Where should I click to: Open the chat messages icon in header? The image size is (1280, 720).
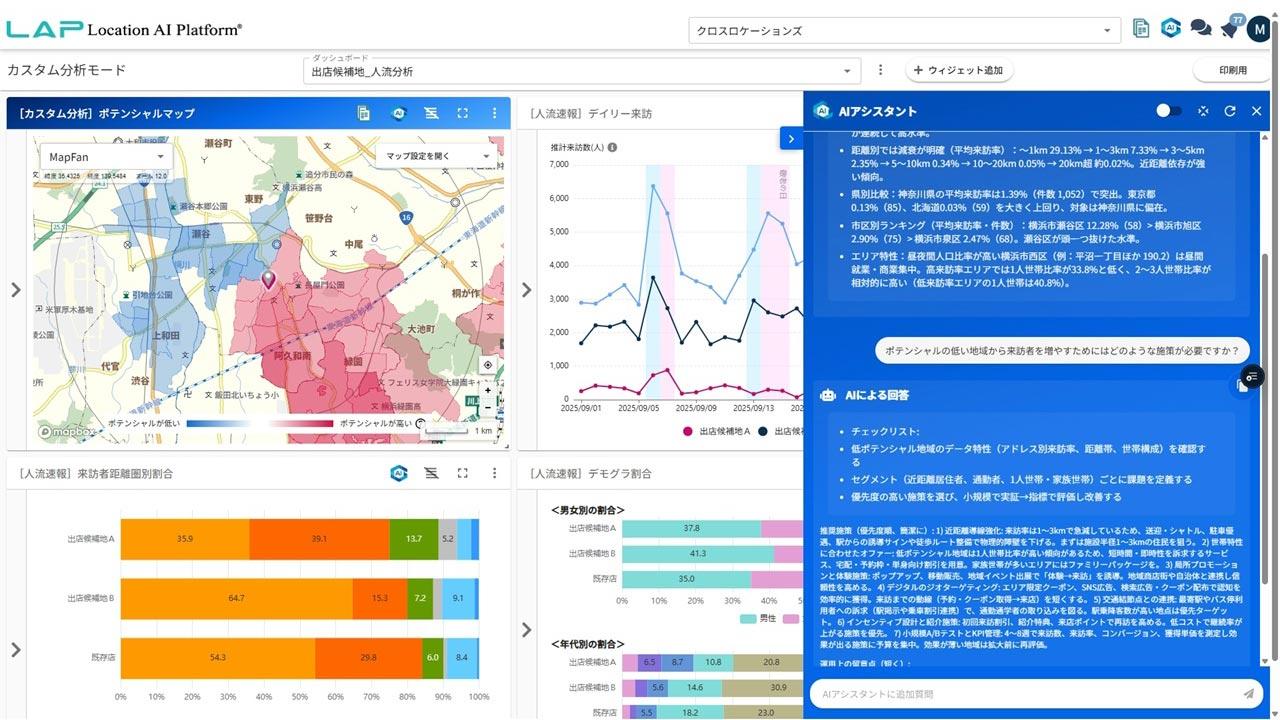click(x=1200, y=29)
